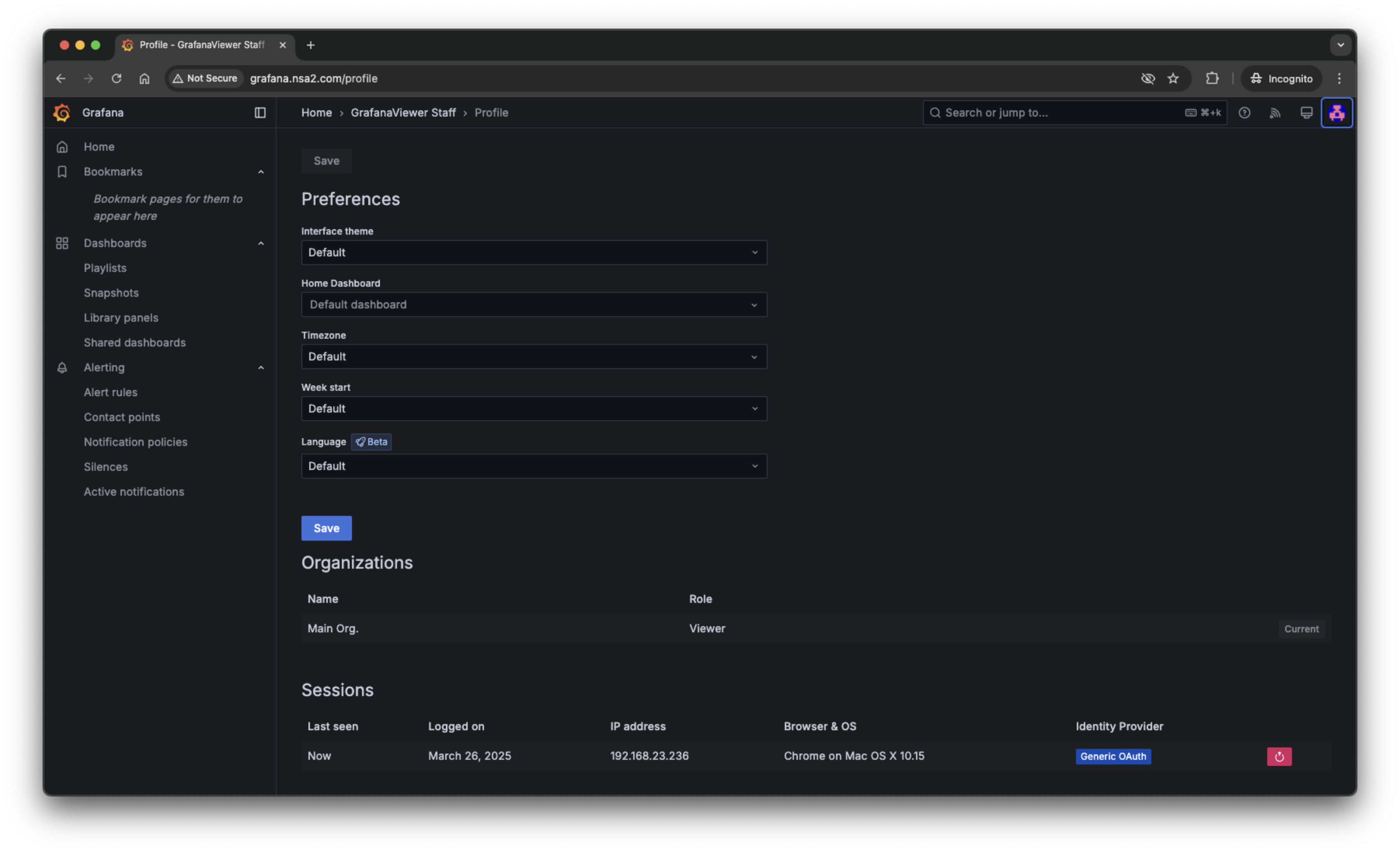Click Home in the breadcrumb
The height and width of the screenshot is (853, 1400).
tap(317, 113)
